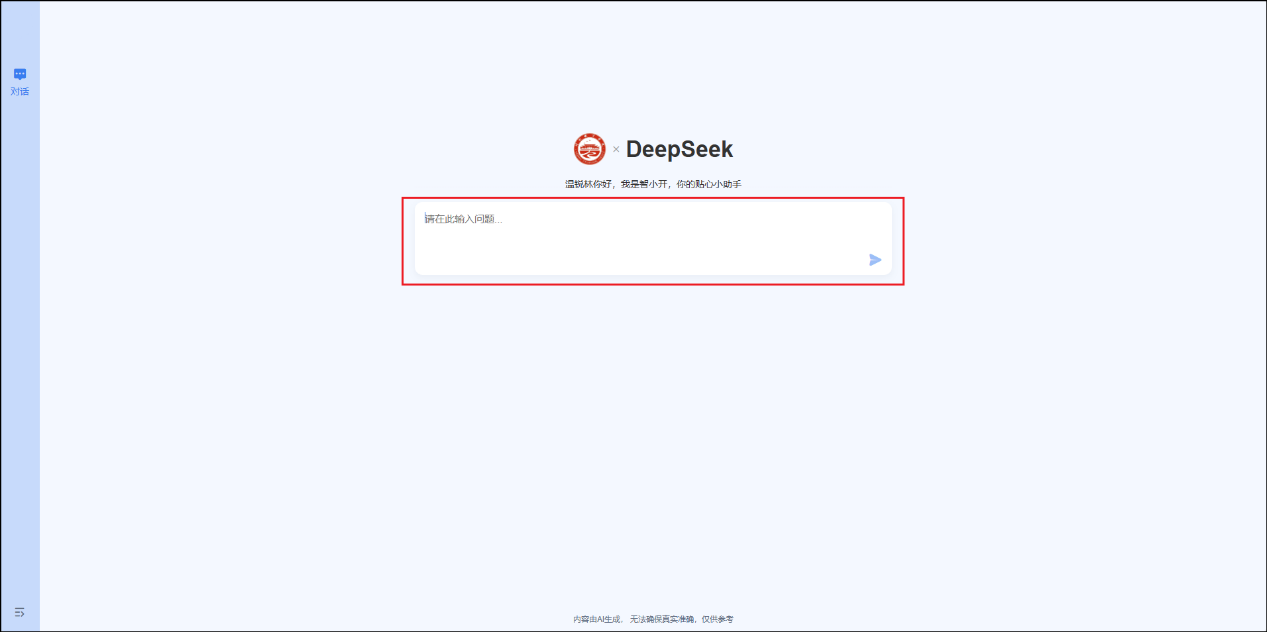Click 你的贴心小助手 in the greeting

coord(708,184)
